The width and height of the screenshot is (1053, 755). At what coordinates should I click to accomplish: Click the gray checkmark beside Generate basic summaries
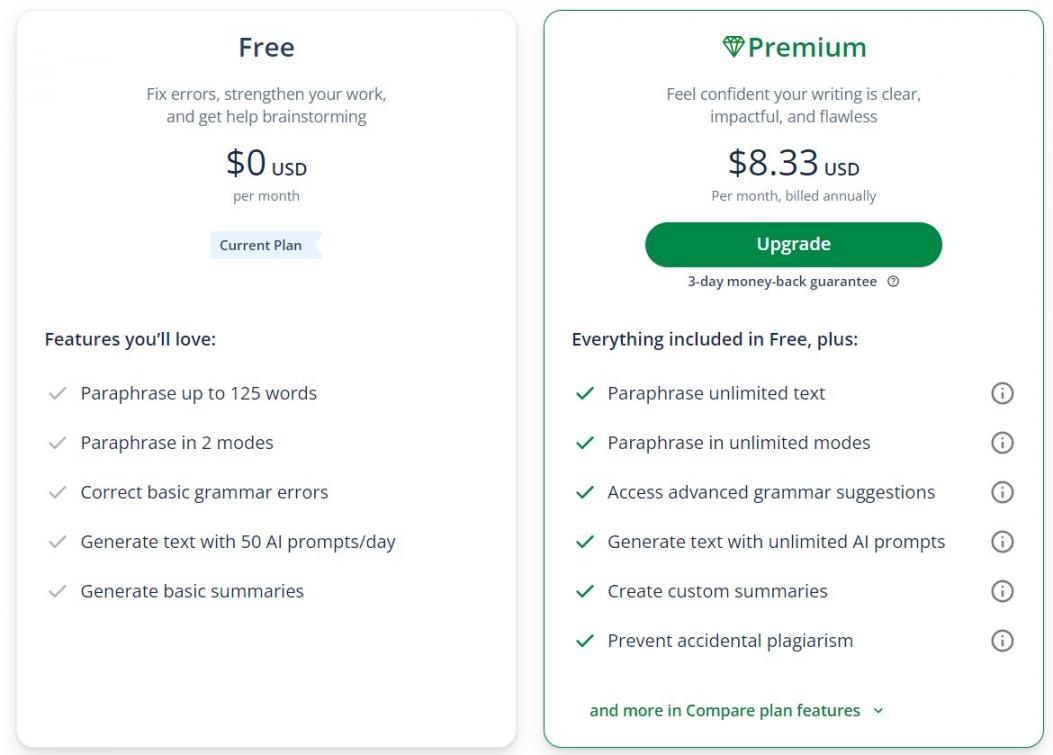[58, 592]
